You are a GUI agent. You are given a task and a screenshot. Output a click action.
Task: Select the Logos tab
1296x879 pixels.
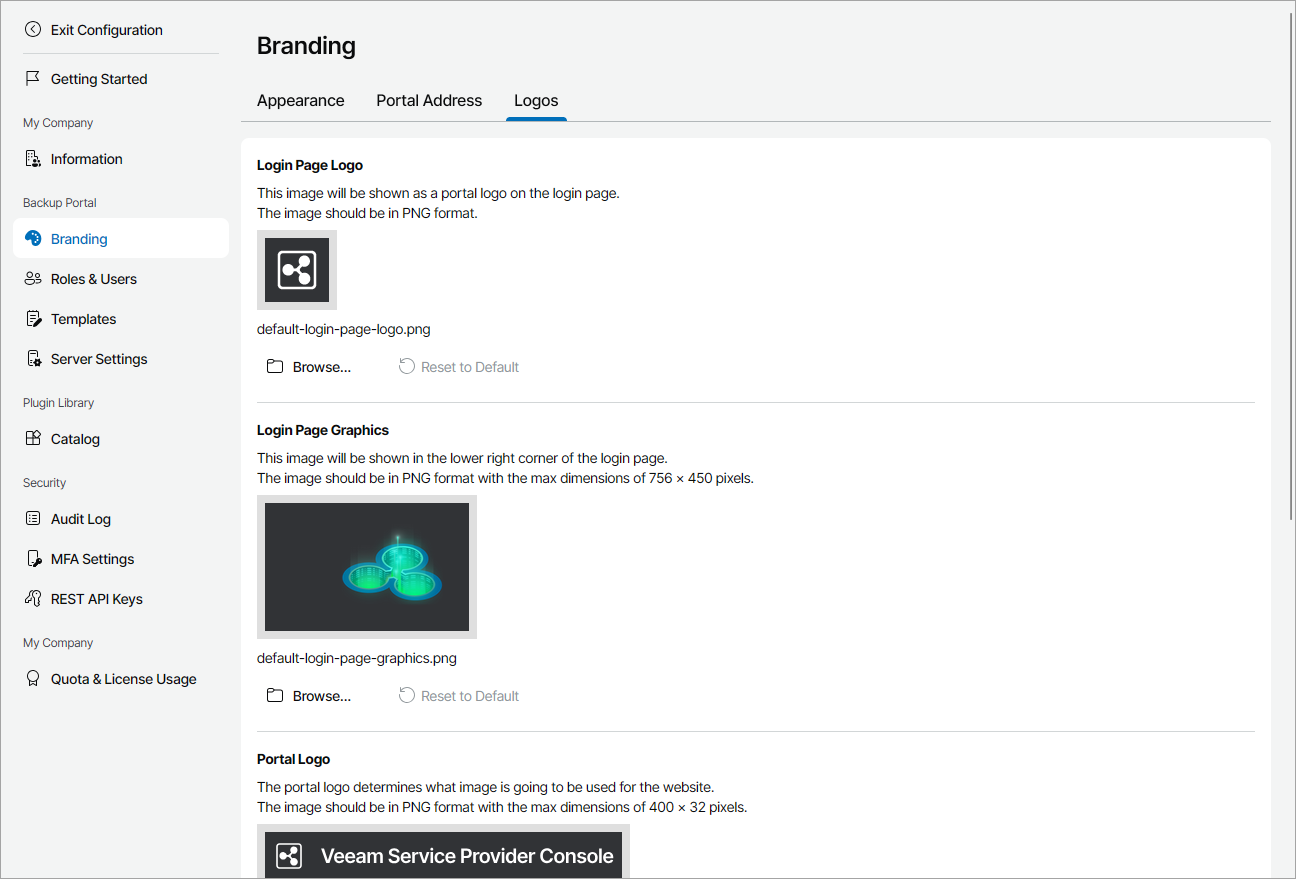tap(536, 101)
